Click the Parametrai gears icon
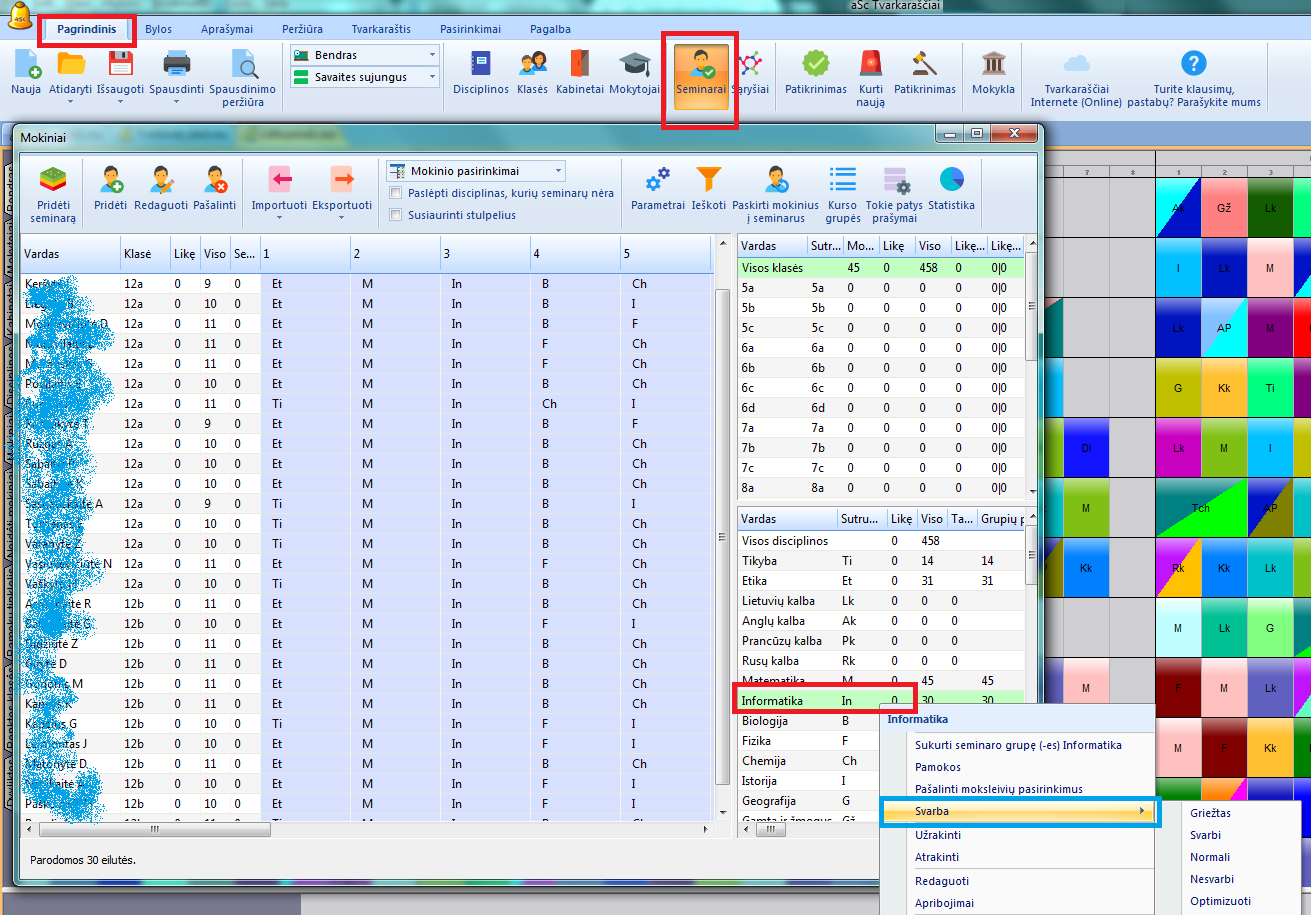This screenshot has width=1311, height=915. 657,181
